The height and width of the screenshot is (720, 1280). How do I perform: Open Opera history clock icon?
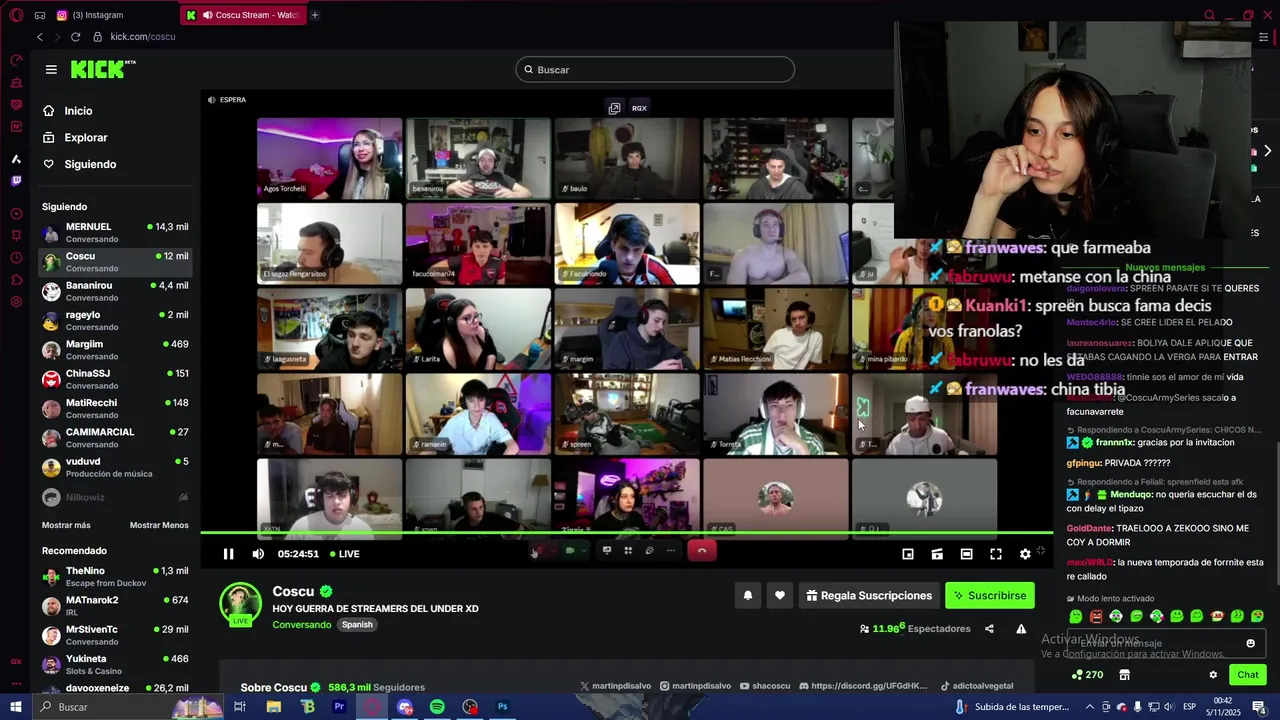point(16,258)
